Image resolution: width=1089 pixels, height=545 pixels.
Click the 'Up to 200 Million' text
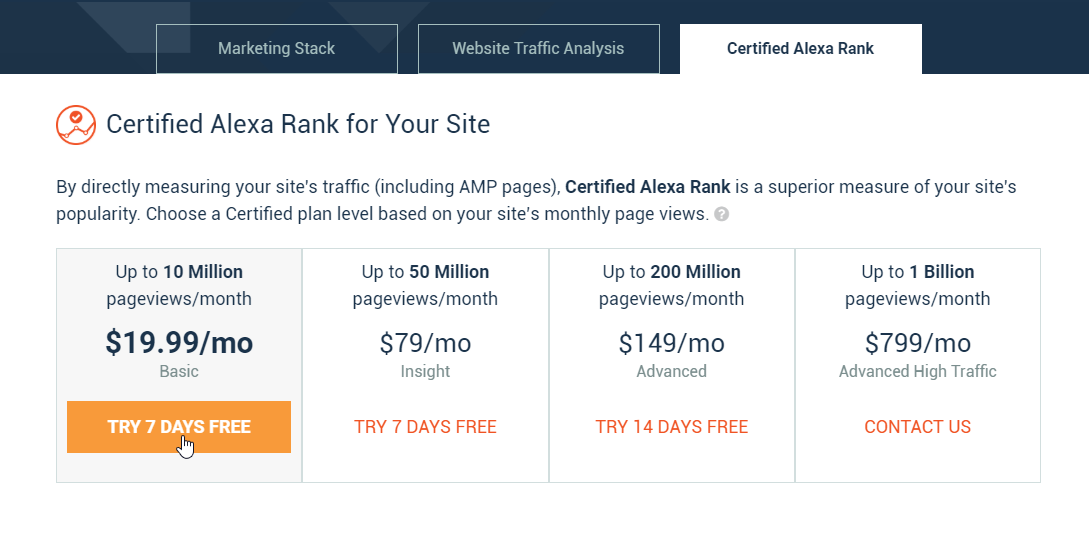(x=672, y=272)
